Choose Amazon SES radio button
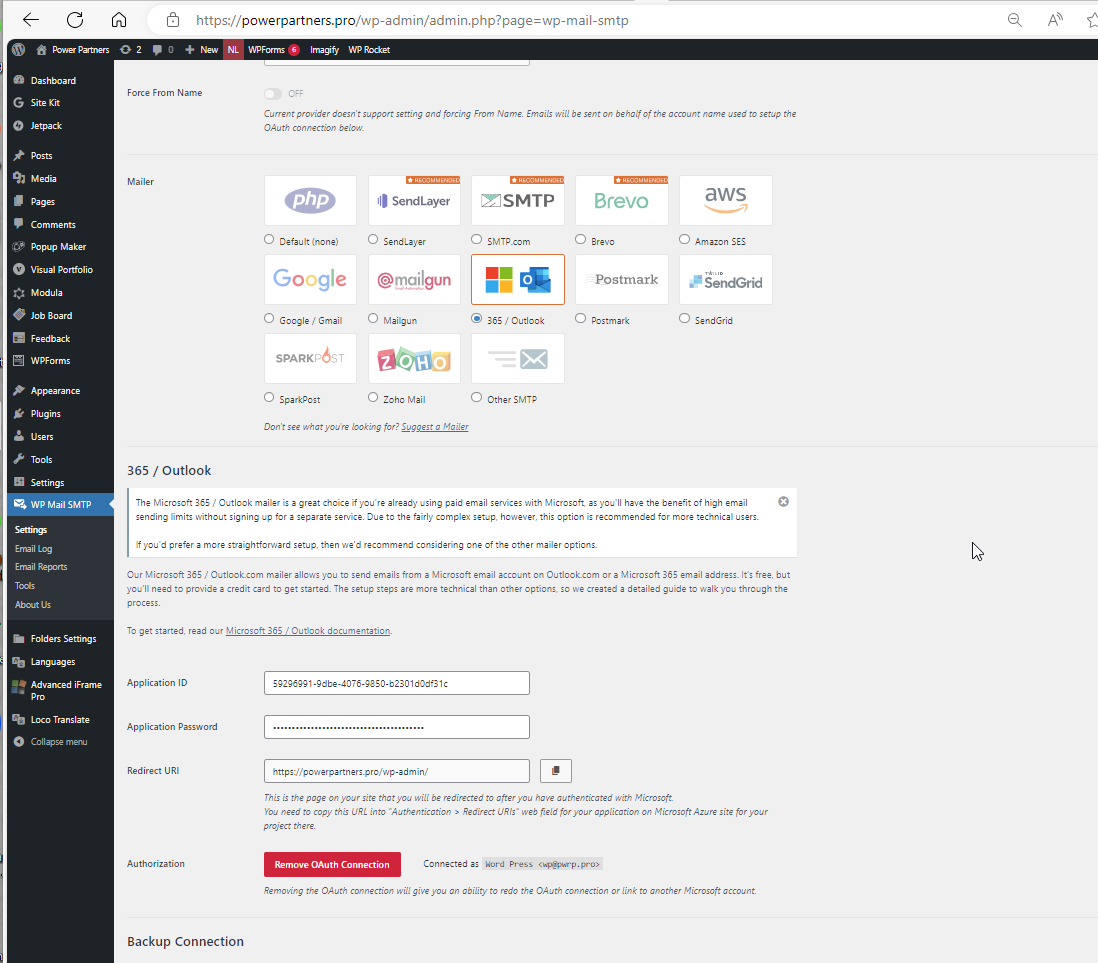Screen dimensions: 1098x963 point(684,240)
